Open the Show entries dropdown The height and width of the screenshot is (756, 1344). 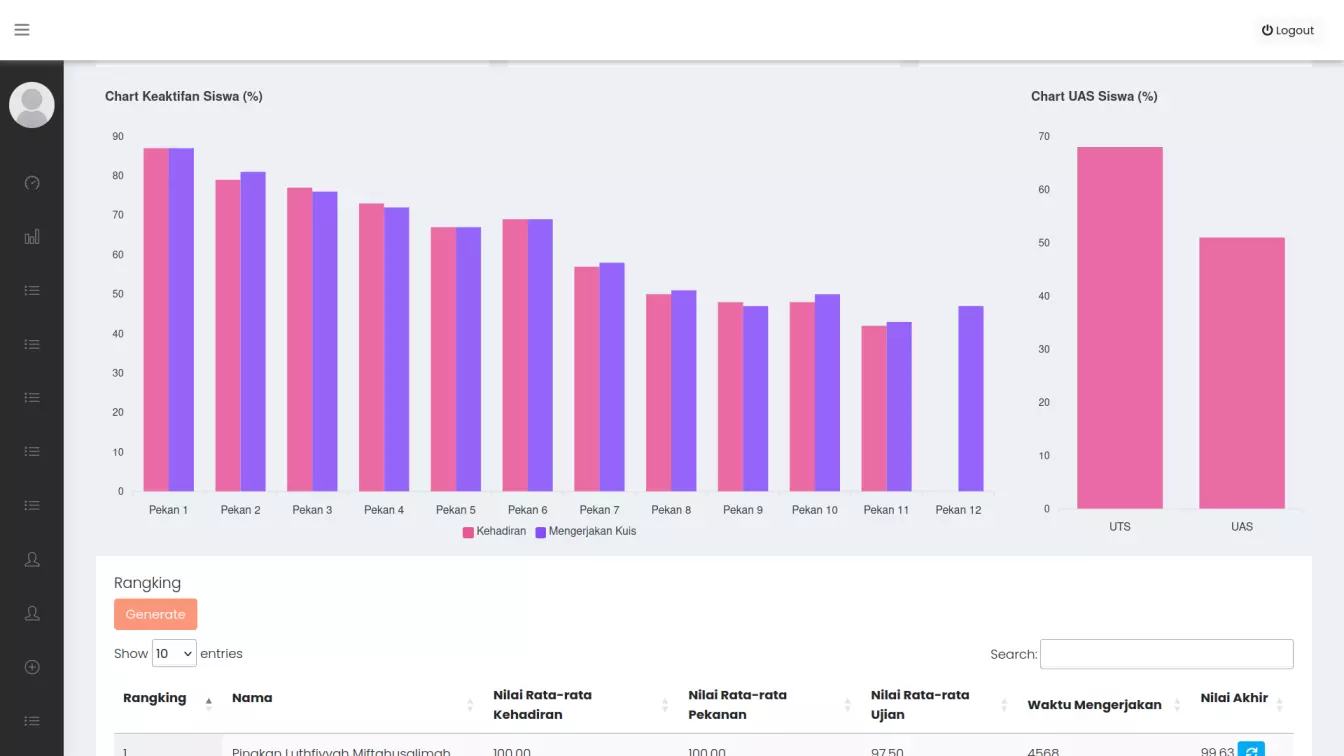pos(174,654)
